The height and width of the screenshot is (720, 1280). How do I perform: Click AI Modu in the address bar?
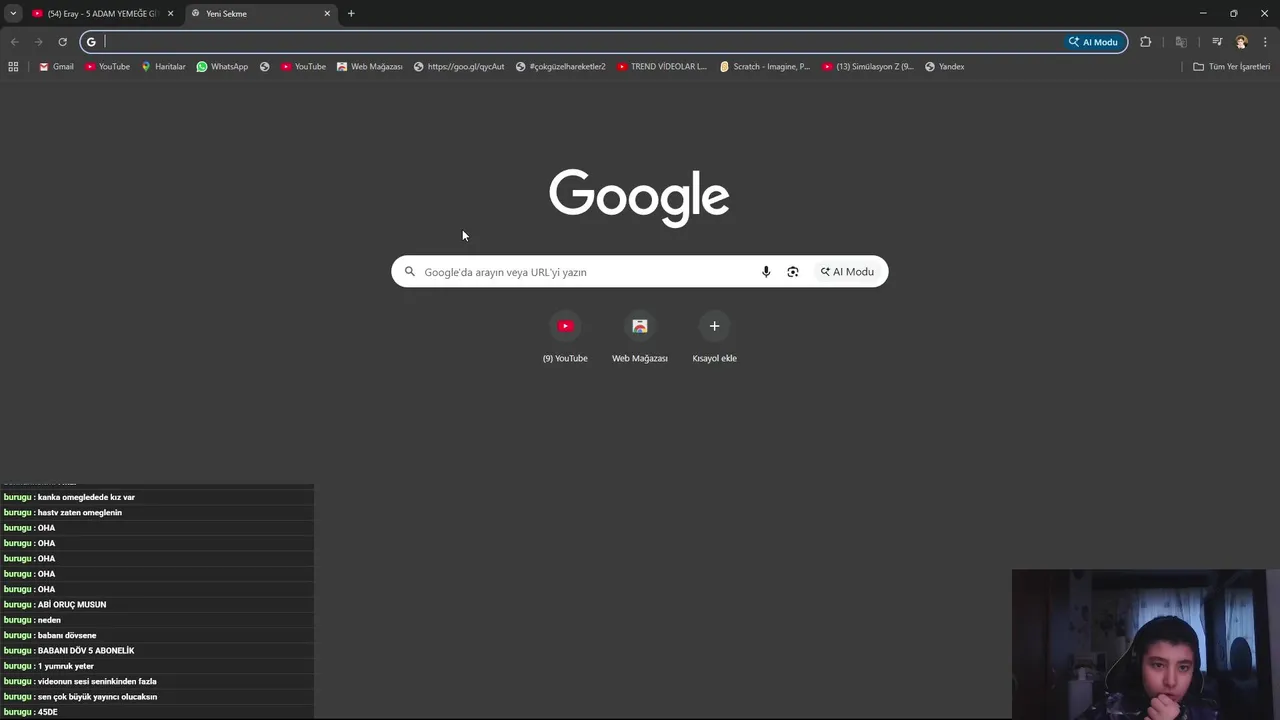[1093, 42]
